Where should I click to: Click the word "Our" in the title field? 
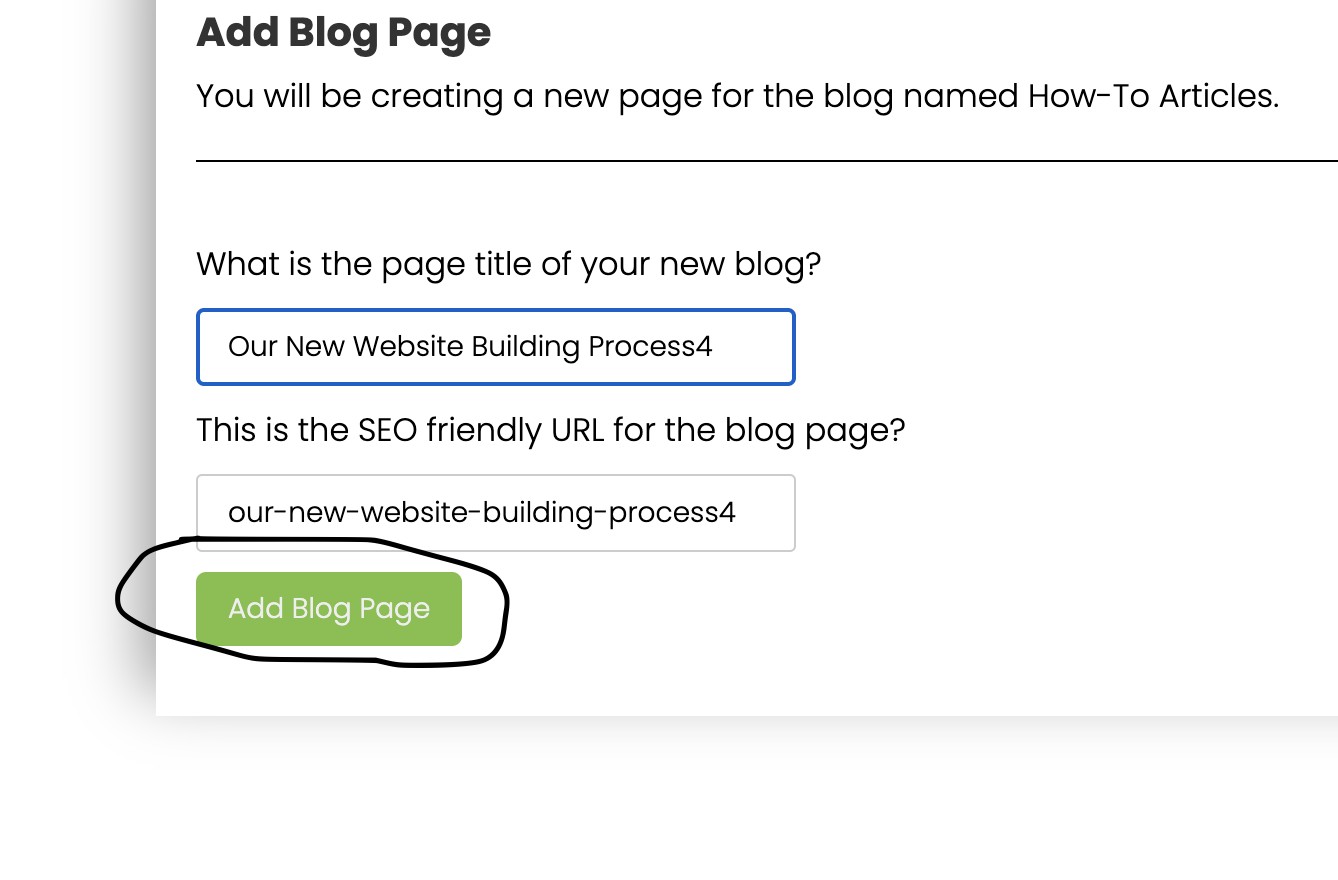[x=252, y=347]
